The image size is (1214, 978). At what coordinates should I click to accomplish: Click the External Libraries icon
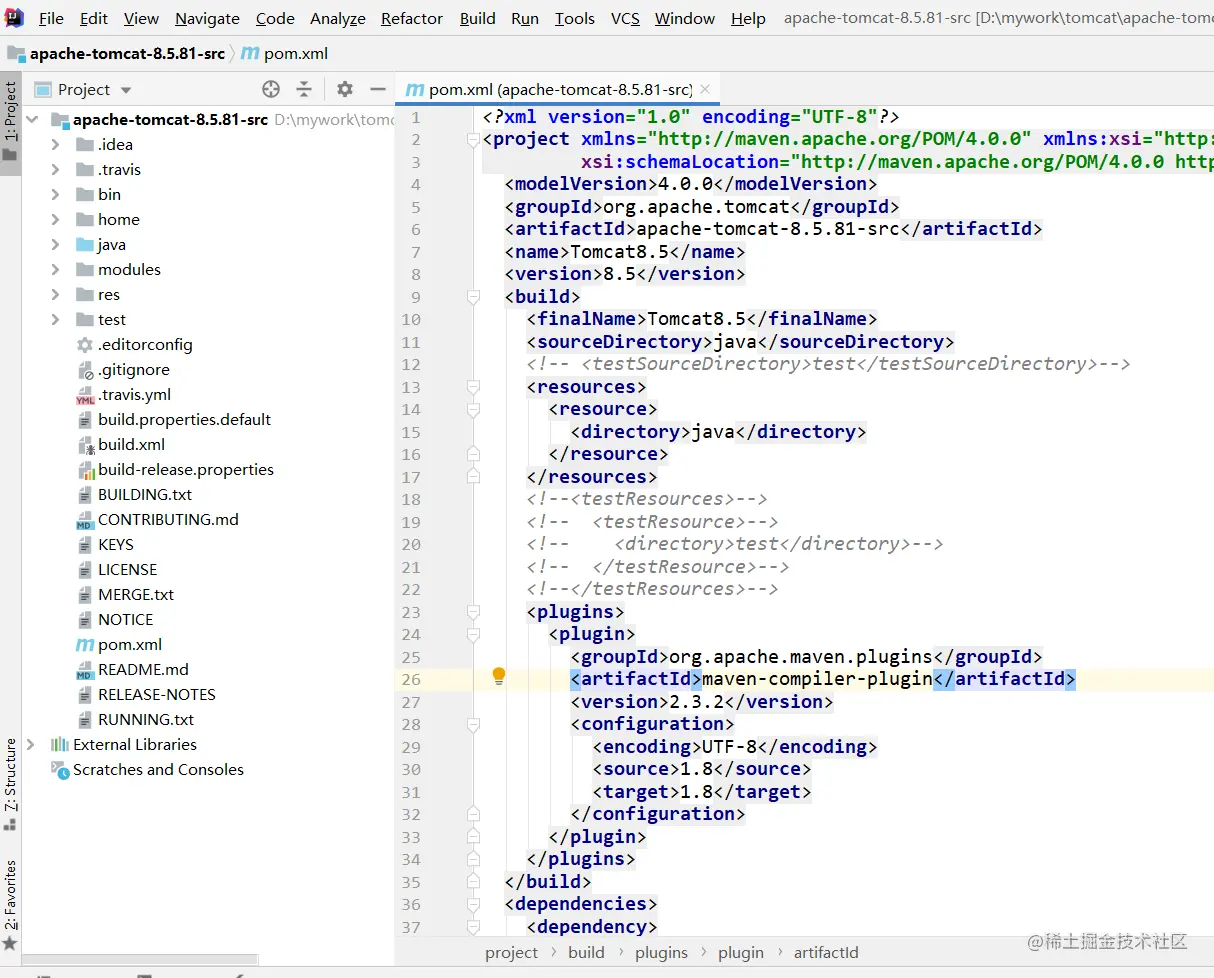click(x=60, y=744)
